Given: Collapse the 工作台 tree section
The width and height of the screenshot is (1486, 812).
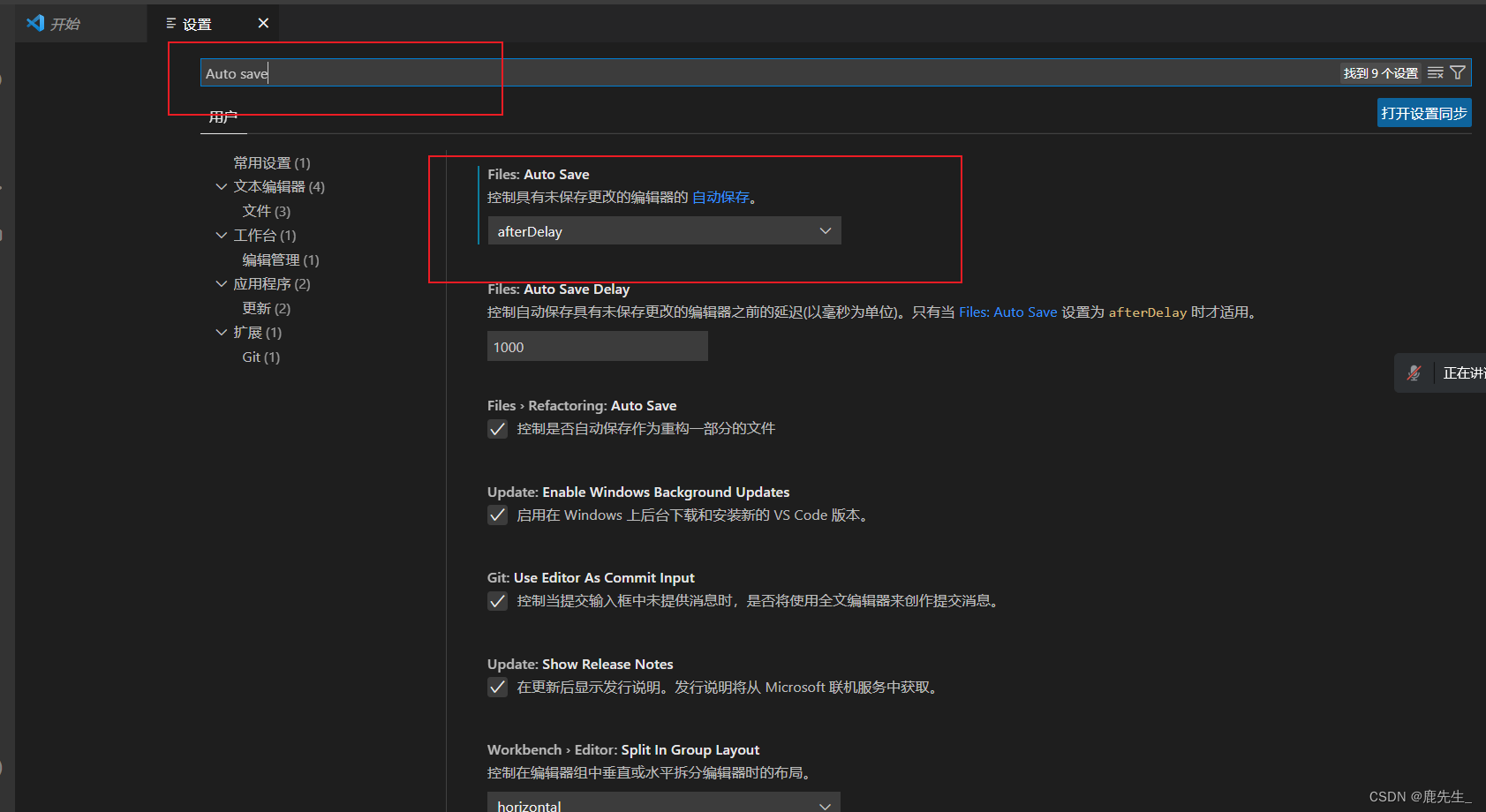Looking at the screenshot, I should (x=222, y=236).
